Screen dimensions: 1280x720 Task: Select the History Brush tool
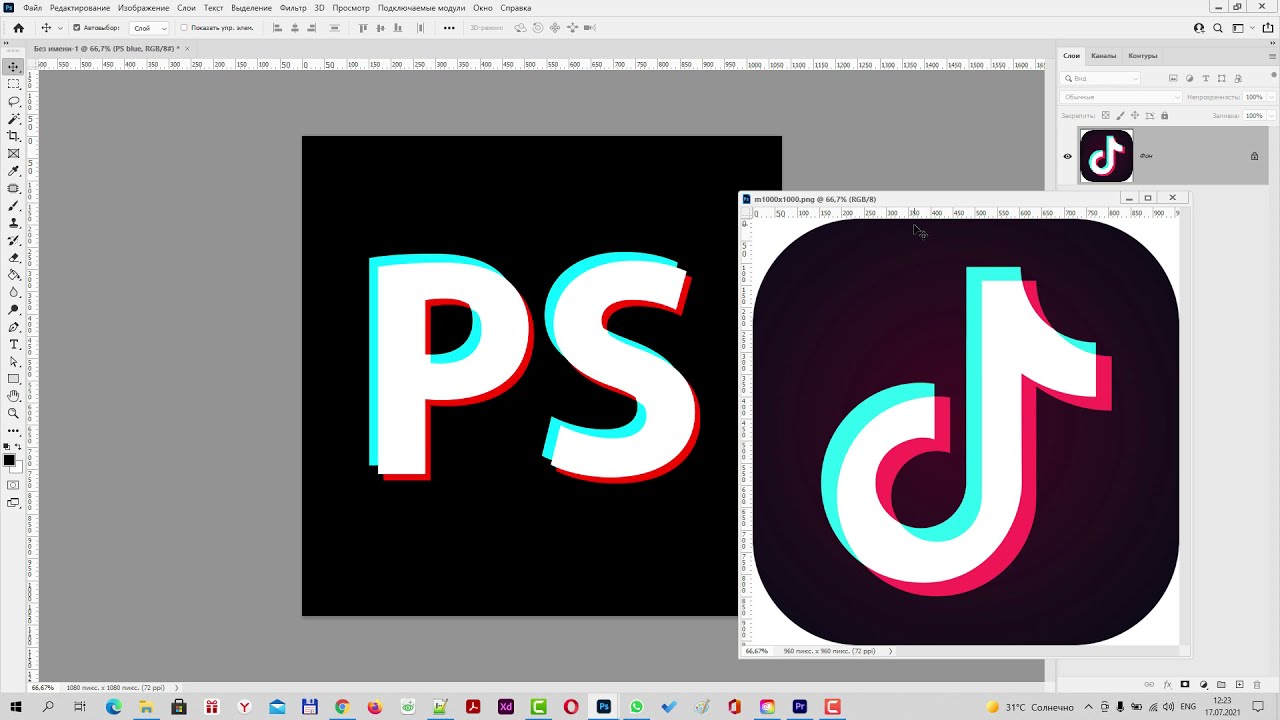(14, 240)
